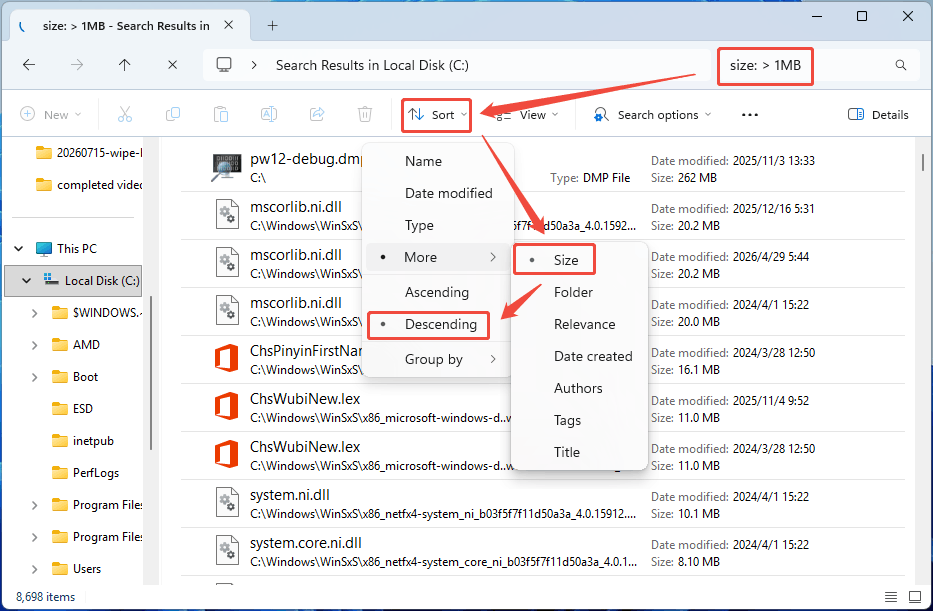Click the address bar path Search Results in Local Disk
The height and width of the screenshot is (611, 933).
(x=372, y=65)
